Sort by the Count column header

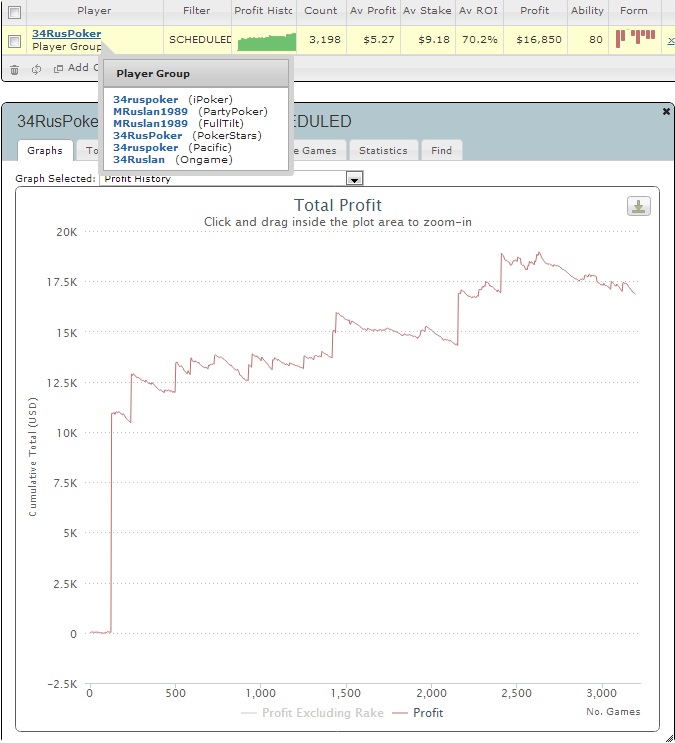tap(321, 10)
